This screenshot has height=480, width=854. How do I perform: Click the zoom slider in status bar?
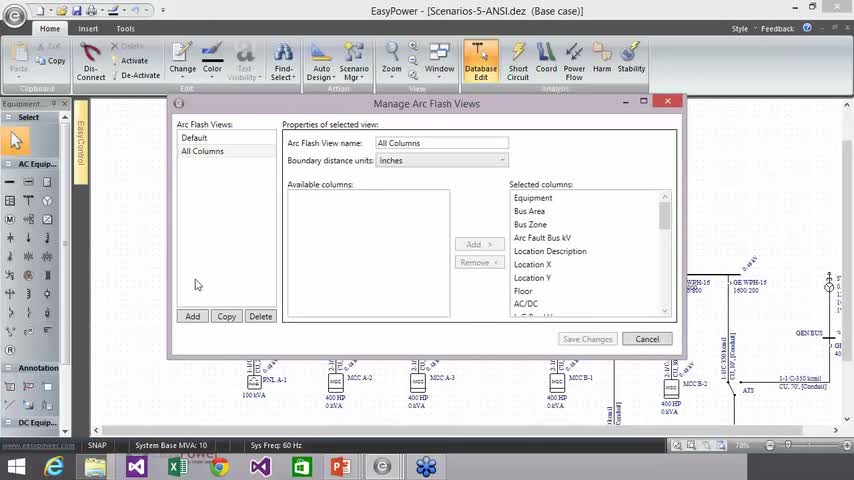coord(788,445)
